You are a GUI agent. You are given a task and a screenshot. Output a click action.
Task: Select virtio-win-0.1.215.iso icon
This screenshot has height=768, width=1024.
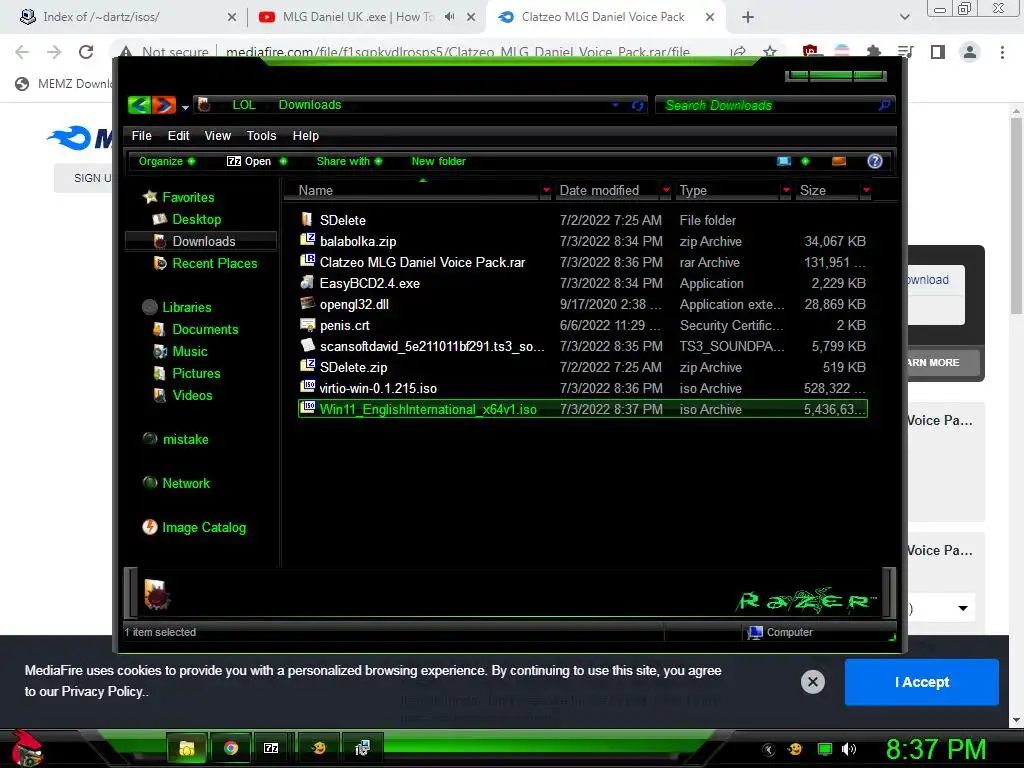[307, 387]
